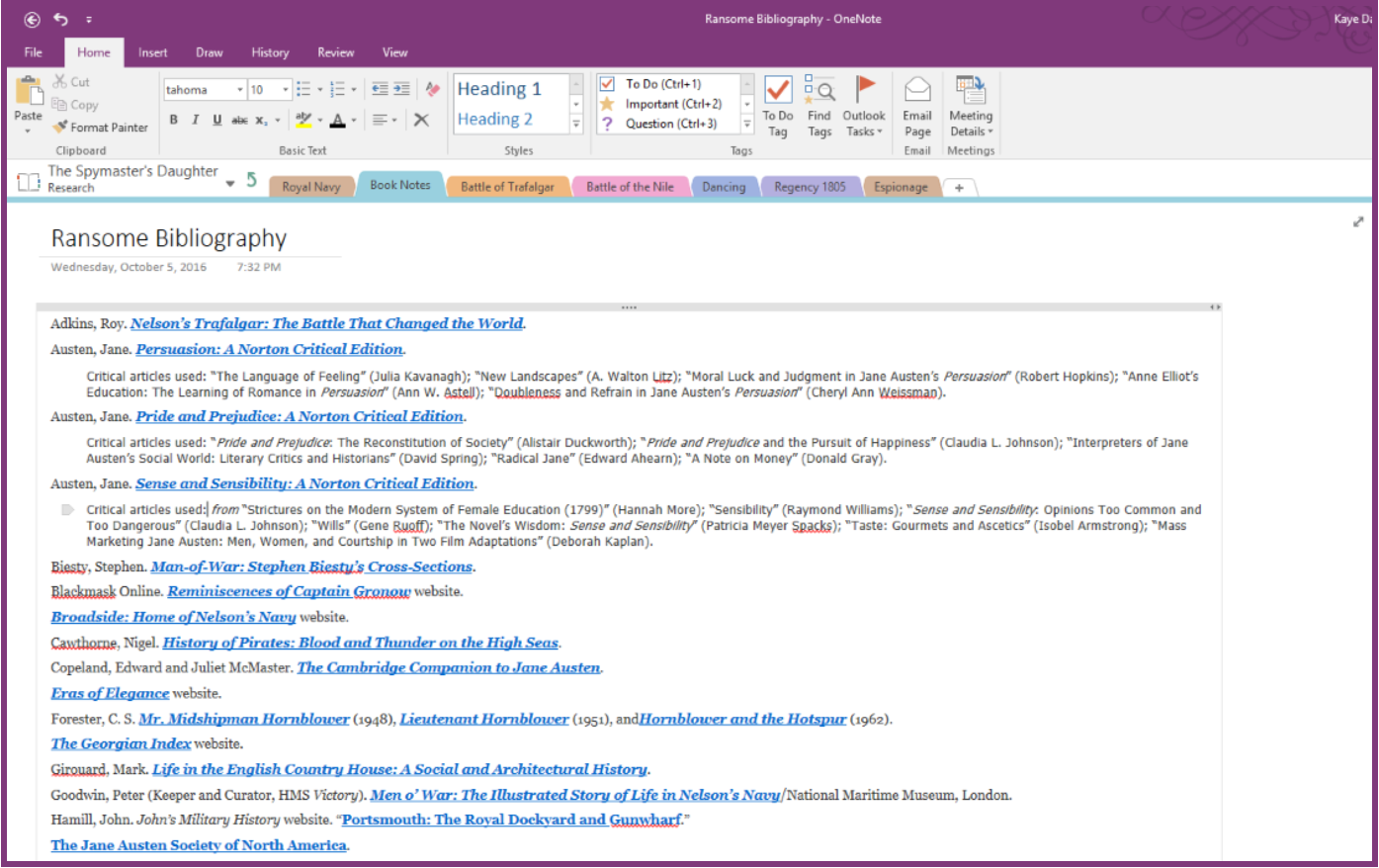This screenshot has height=868, width=1379.
Task: Toggle italic text formatting
Action: tap(196, 120)
